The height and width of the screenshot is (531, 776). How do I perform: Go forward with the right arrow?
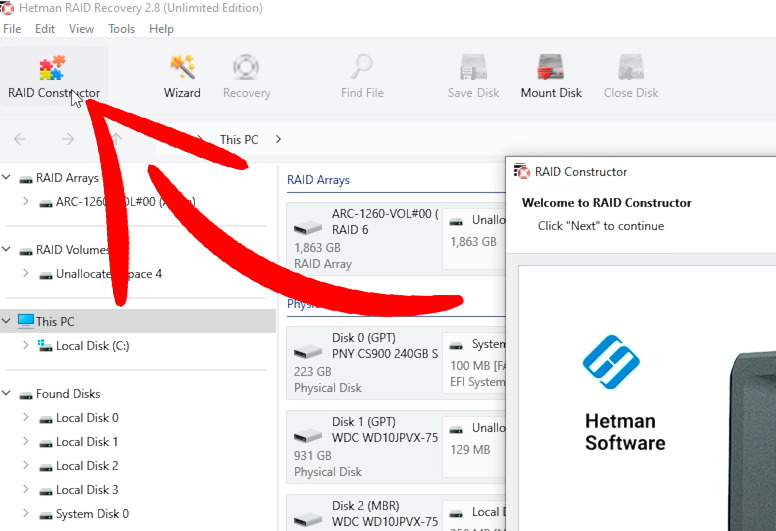(68, 139)
